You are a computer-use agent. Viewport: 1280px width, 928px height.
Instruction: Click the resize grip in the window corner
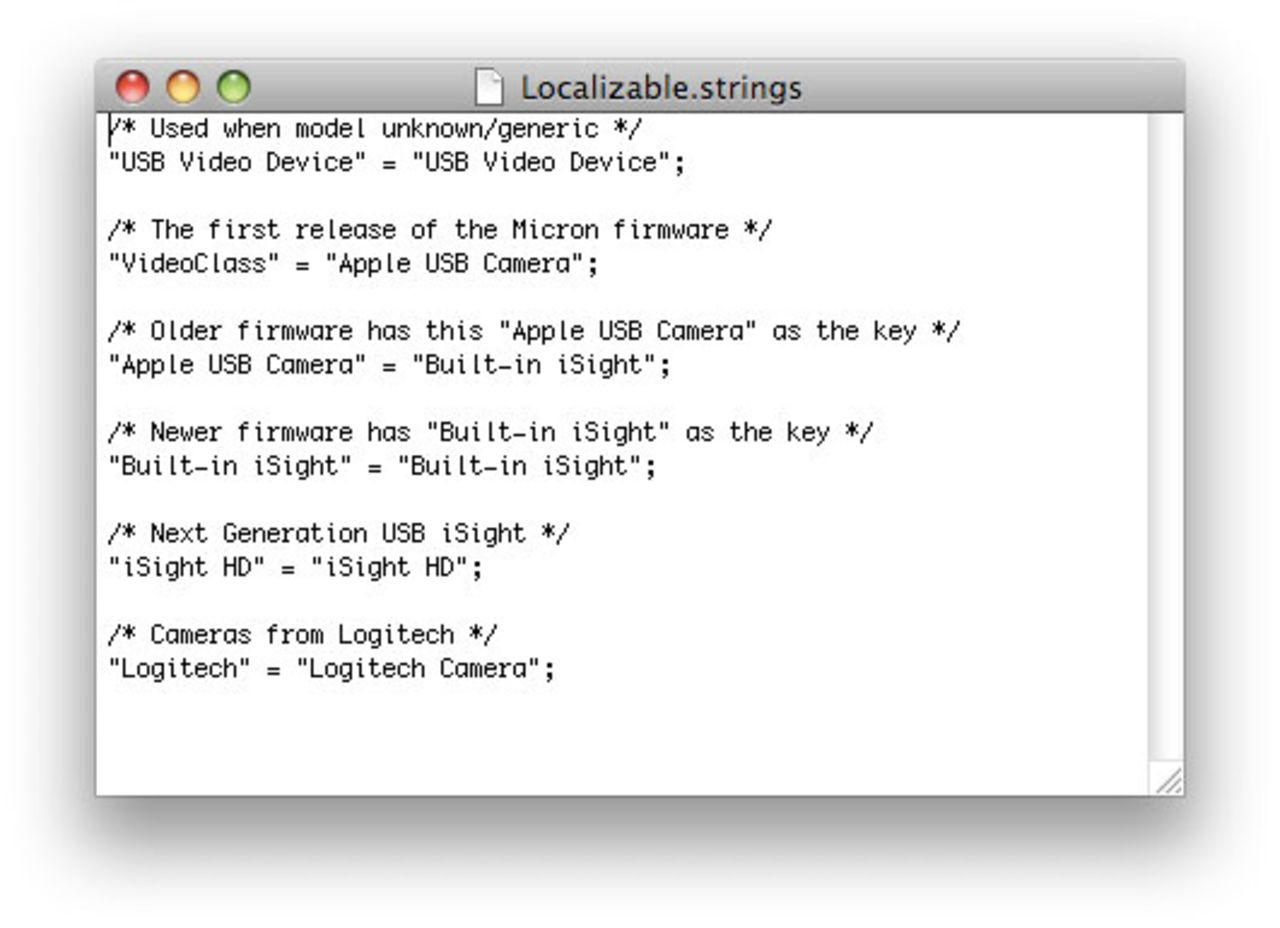click(x=1168, y=780)
